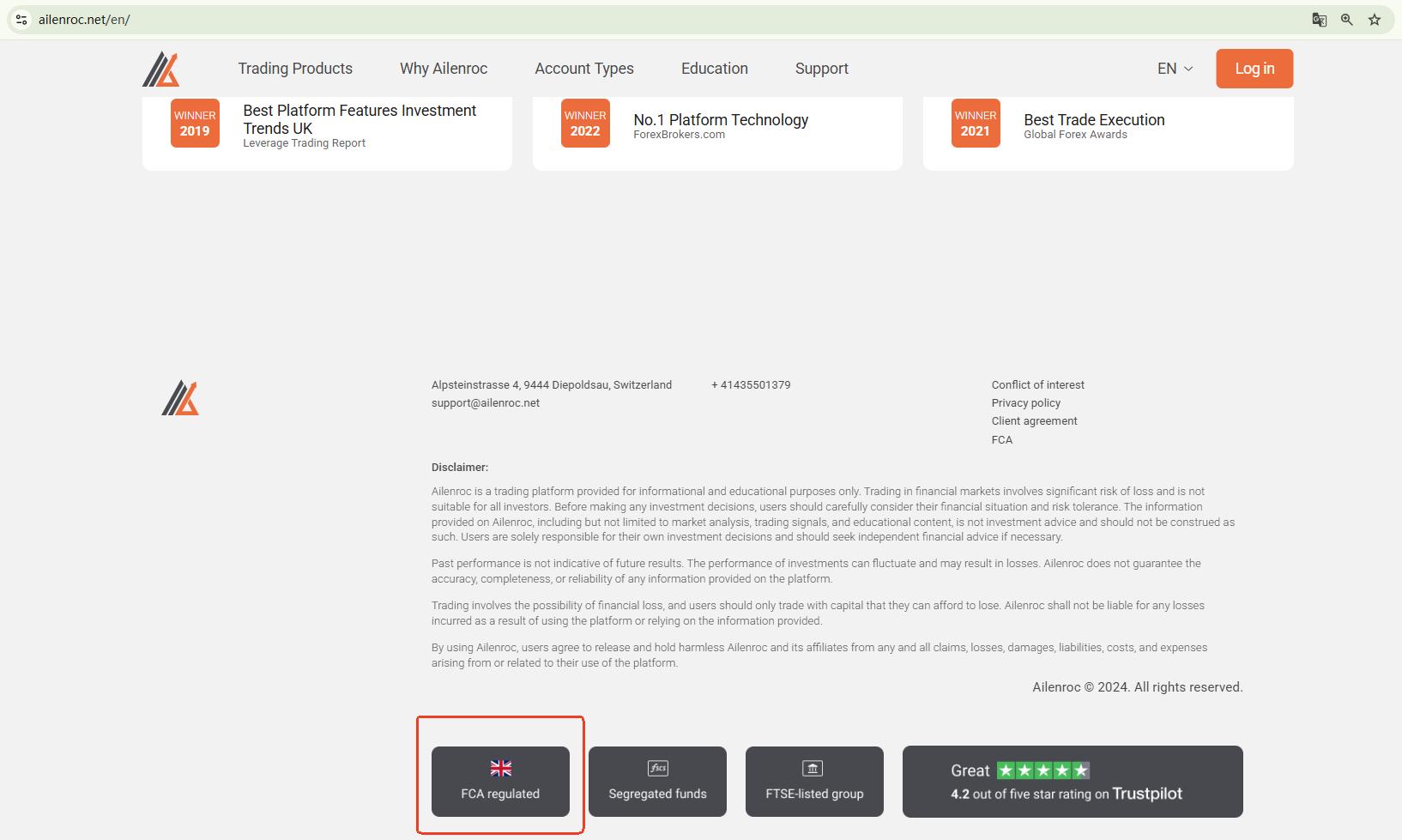Click the Winner 2019 award badge
The image size is (1402, 840).
point(195,124)
